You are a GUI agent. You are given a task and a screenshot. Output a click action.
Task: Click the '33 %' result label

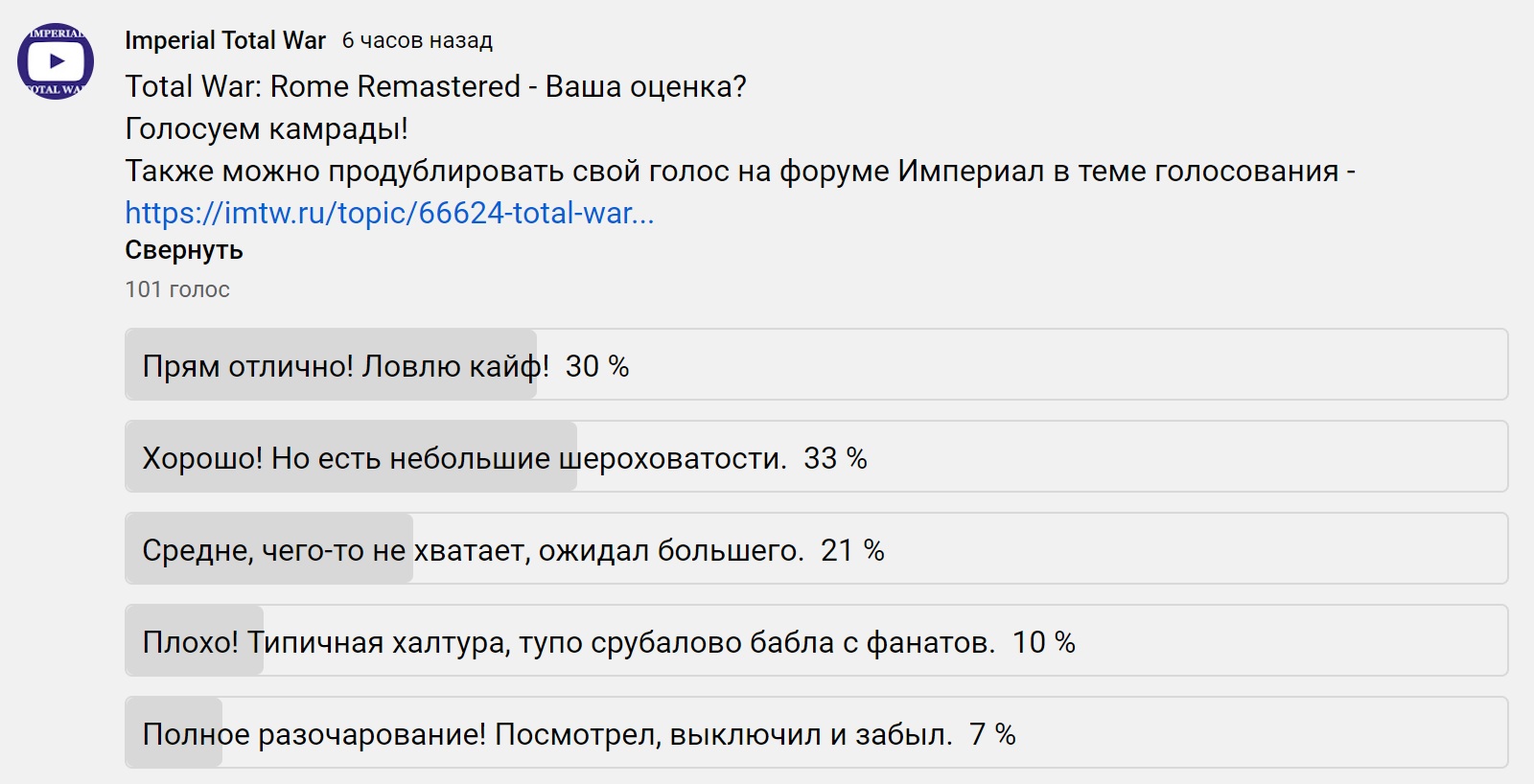(x=835, y=458)
